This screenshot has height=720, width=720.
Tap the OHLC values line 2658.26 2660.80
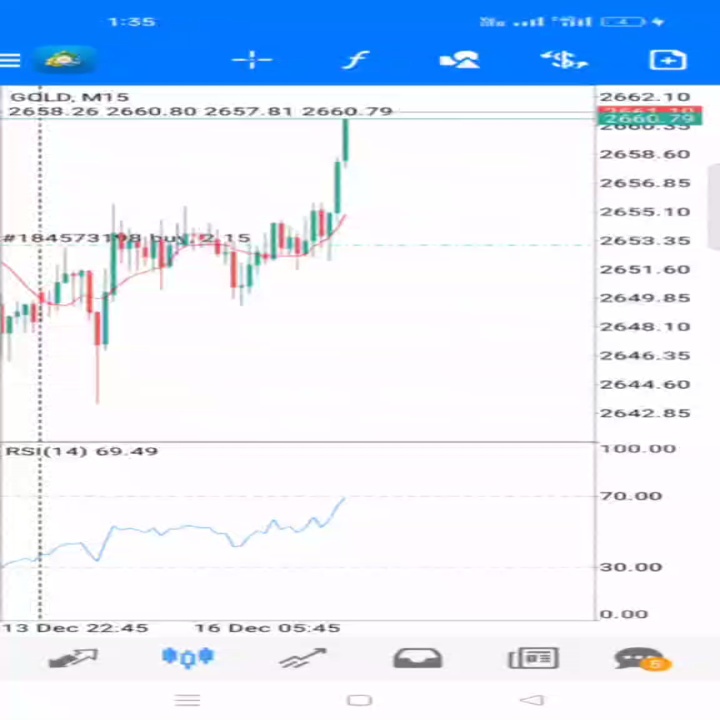pyautogui.click(x=200, y=112)
